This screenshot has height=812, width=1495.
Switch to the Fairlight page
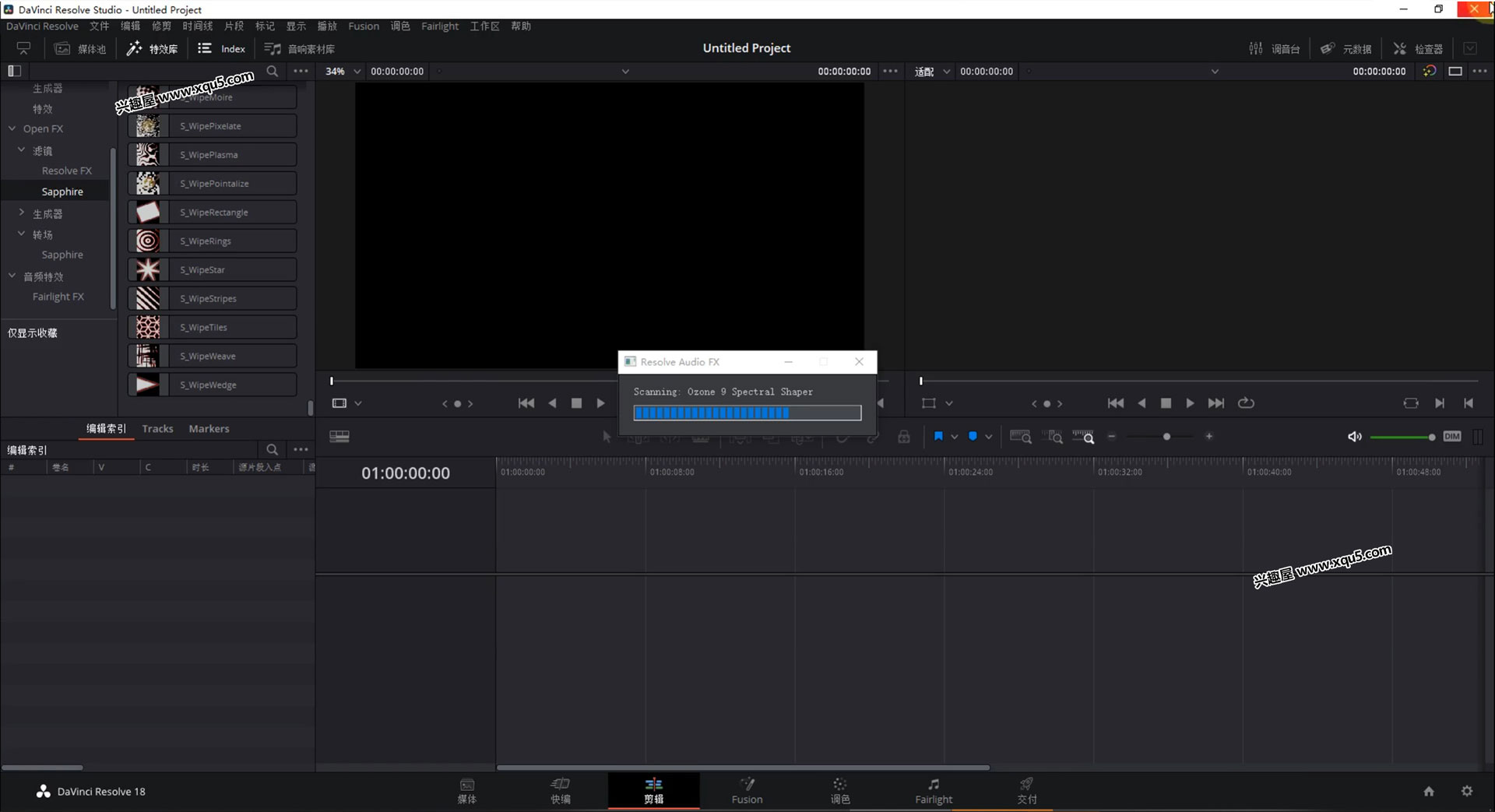click(x=934, y=791)
